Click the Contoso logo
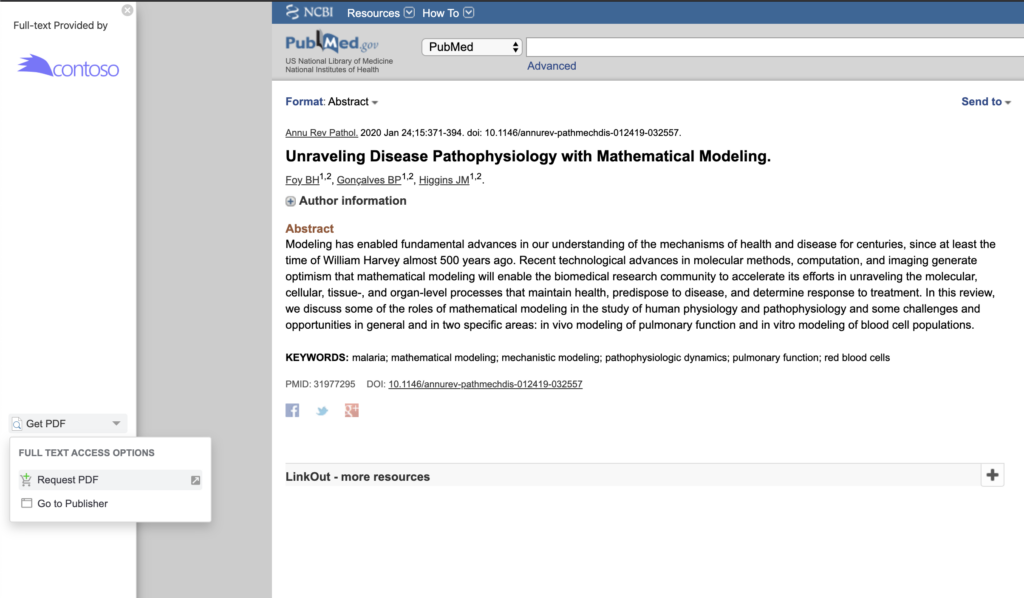1024x598 pixels. [x=68, y=67]
